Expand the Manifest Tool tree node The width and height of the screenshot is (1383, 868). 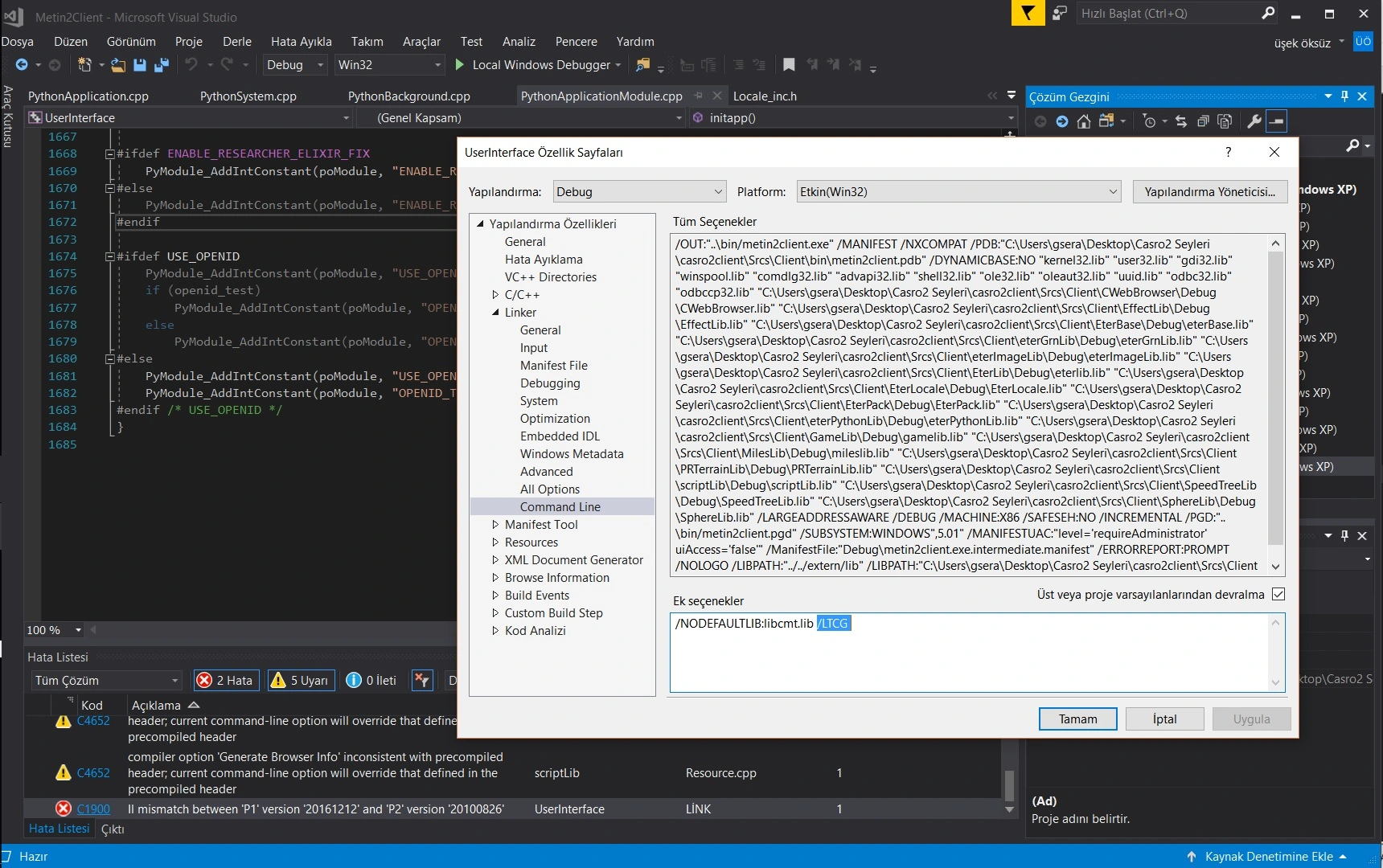click(x=495, y=525)
